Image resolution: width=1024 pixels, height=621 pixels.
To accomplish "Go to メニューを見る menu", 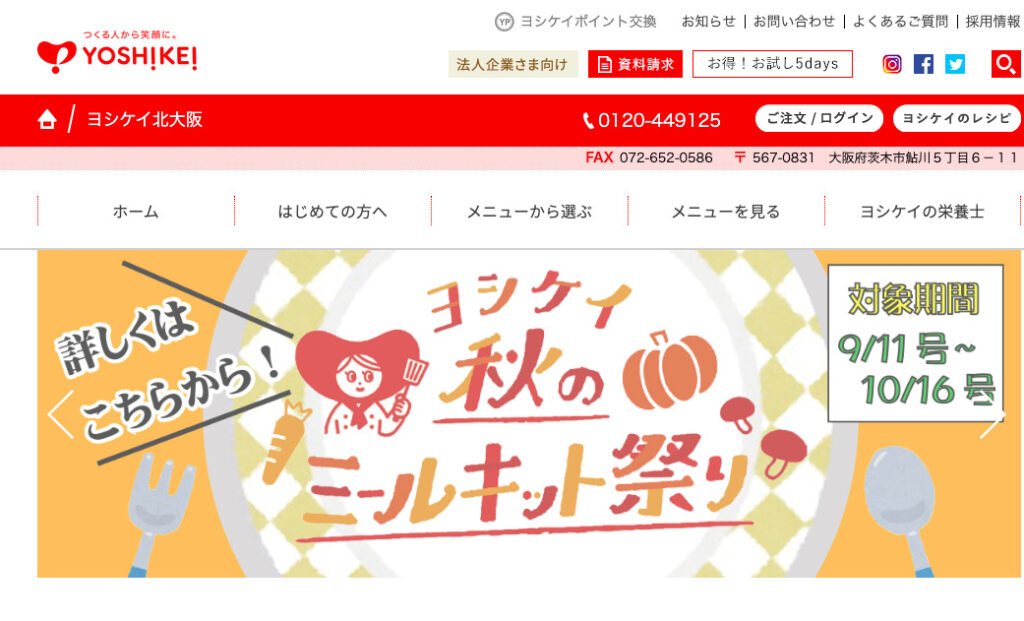I will (x=726, y=212).
